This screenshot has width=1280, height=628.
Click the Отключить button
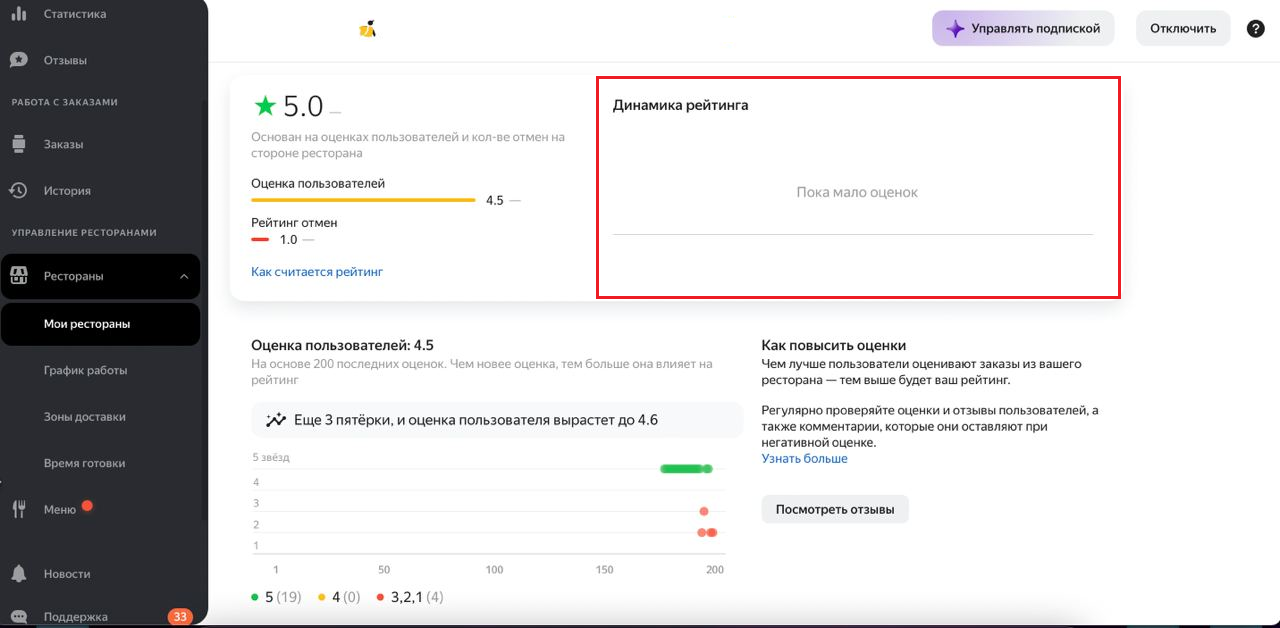1183,28
